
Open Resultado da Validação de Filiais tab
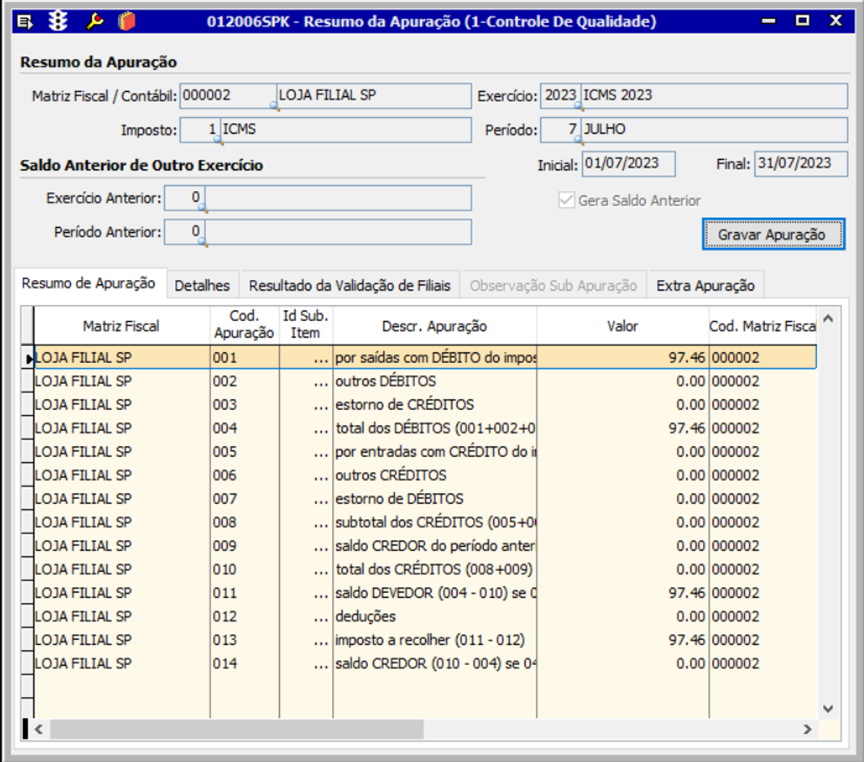(x=353, y=286)
